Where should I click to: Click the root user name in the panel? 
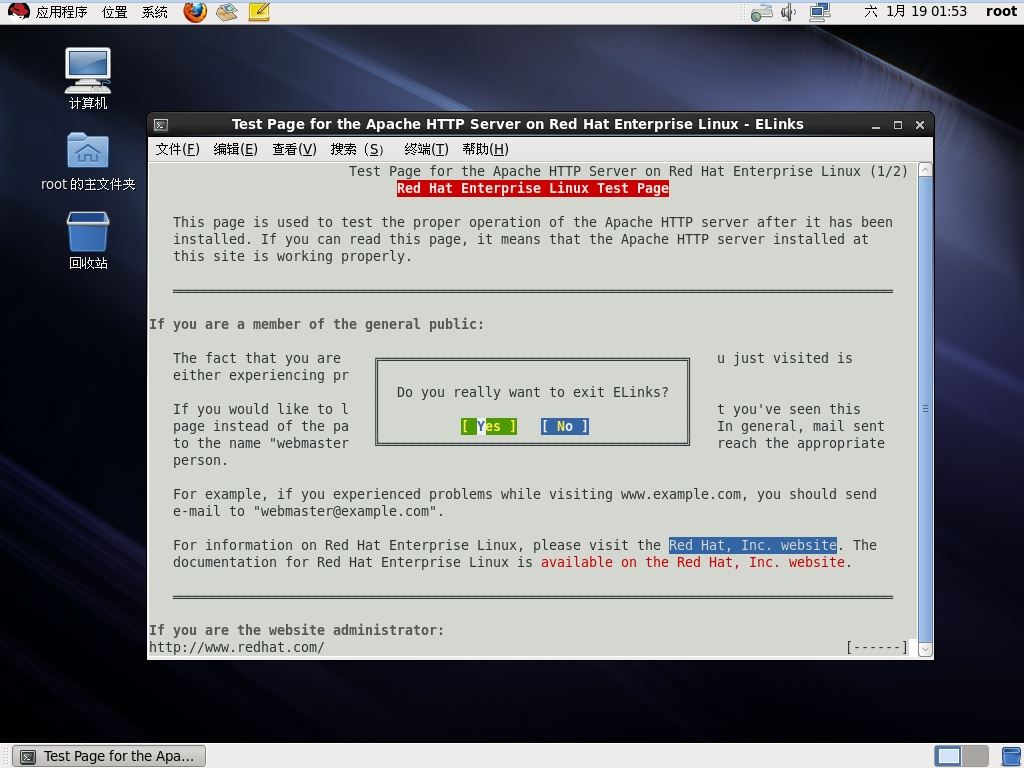click(1001, 11)
